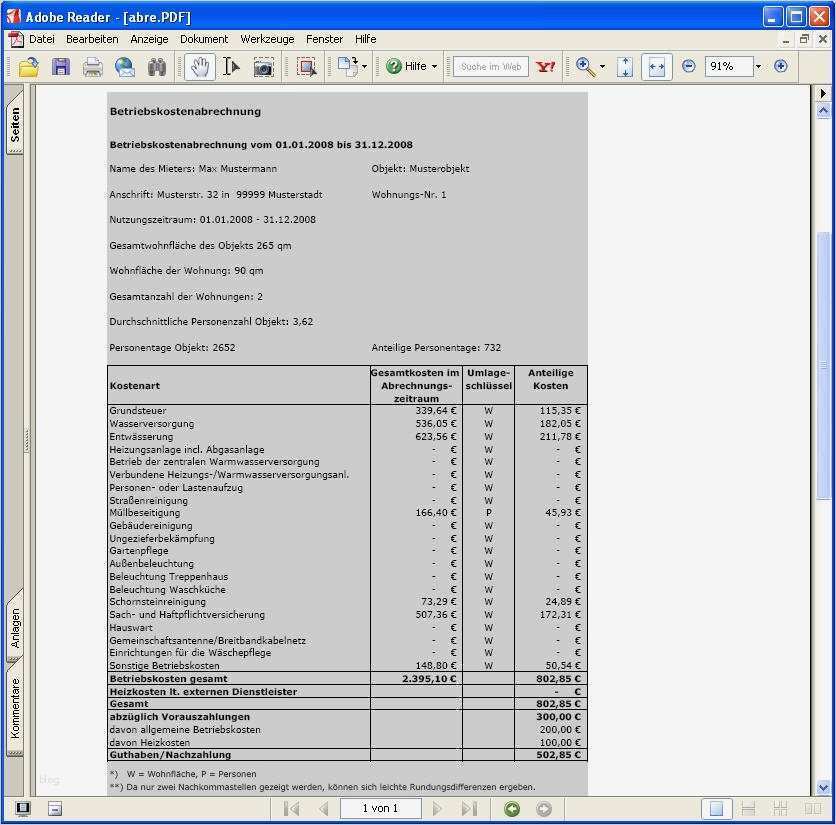Enable continuous page layout
The height and width of the screenshot is (825, 836).
coord(748,809)
